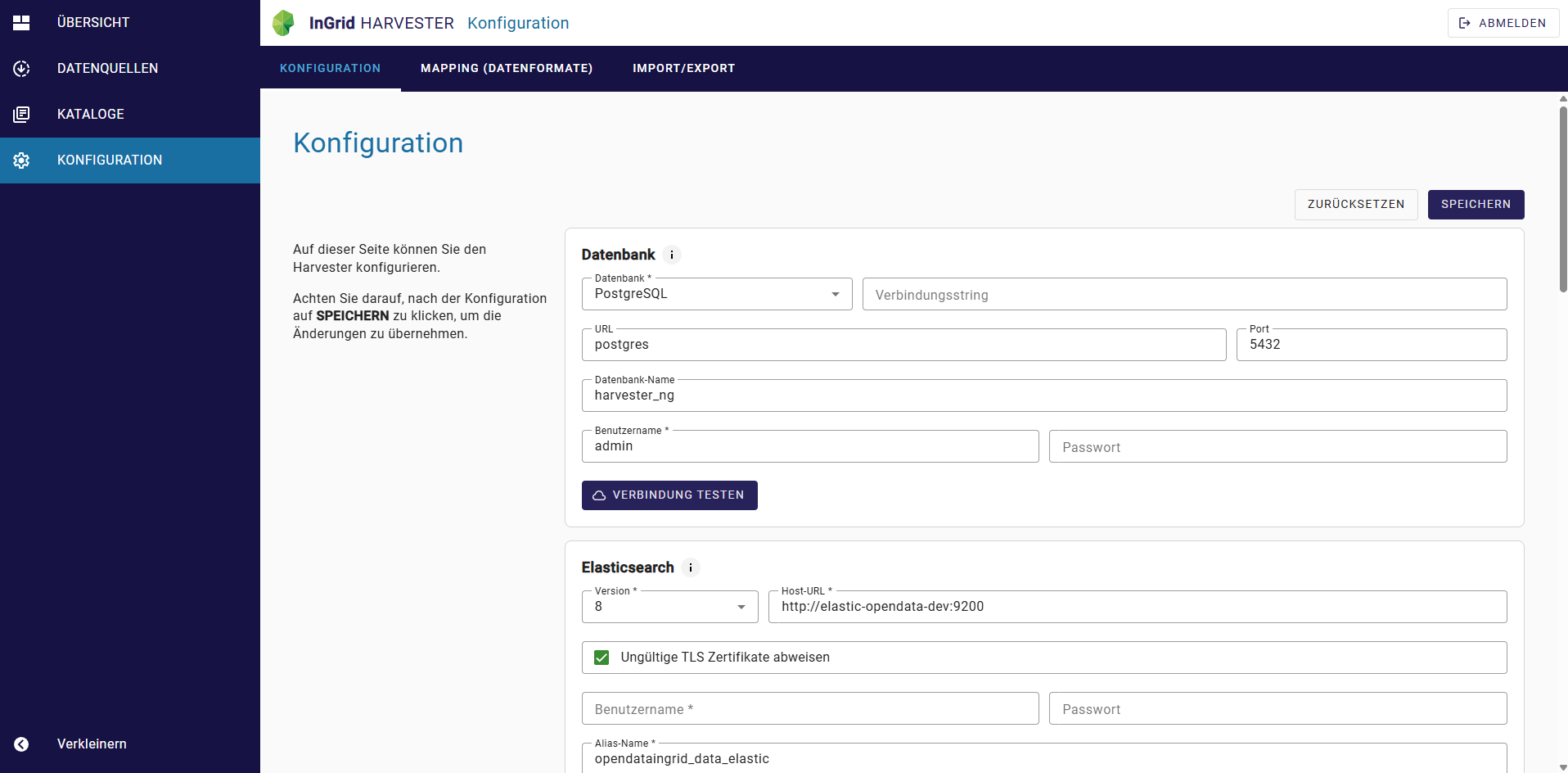The width and height of the screenshot is (1568, 773).
Task: Collapse sidebar with Verkleinern arrow icon
Action: 21,744
